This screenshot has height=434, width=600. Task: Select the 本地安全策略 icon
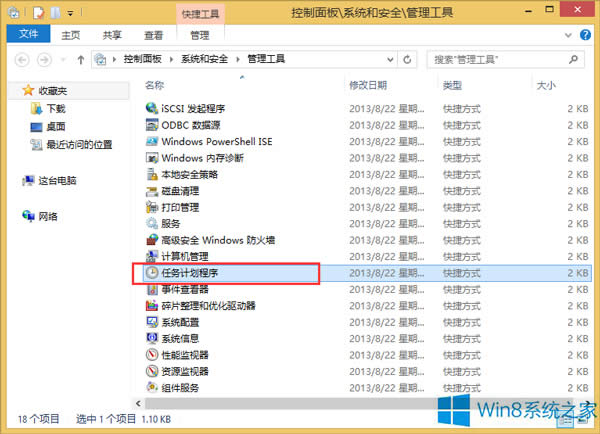[x=152, y=174]
